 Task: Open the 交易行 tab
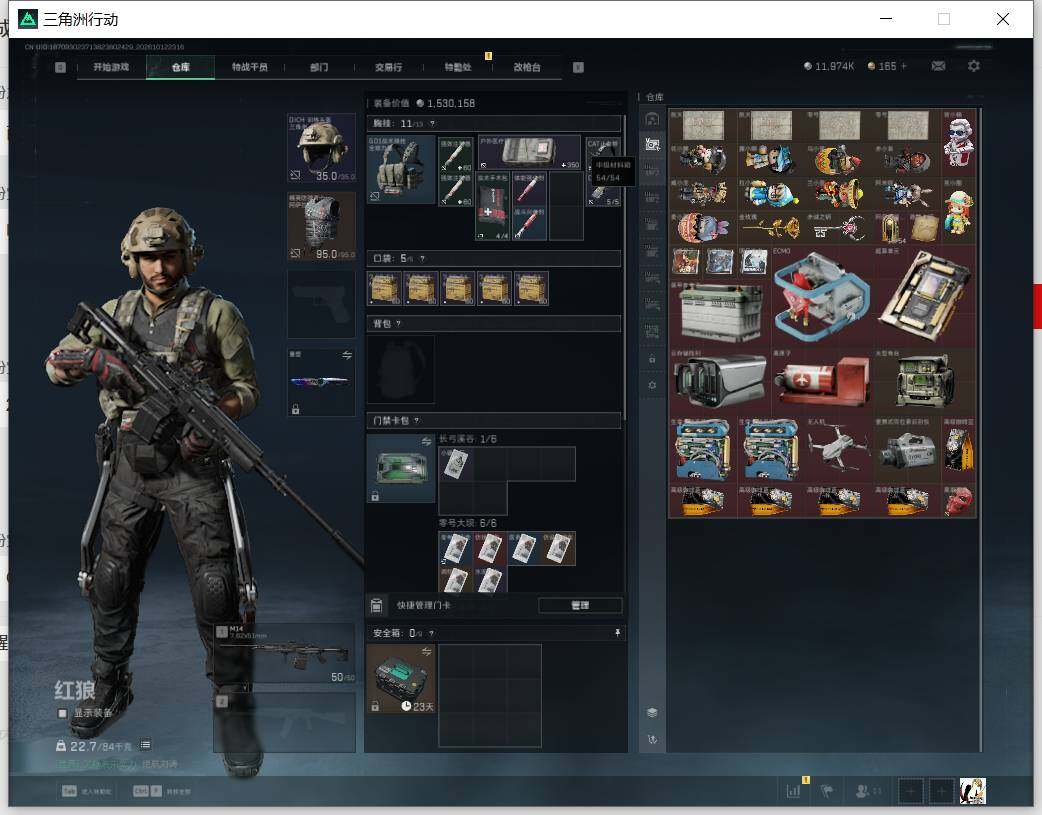pyautogui.click(x=388, y=67)
